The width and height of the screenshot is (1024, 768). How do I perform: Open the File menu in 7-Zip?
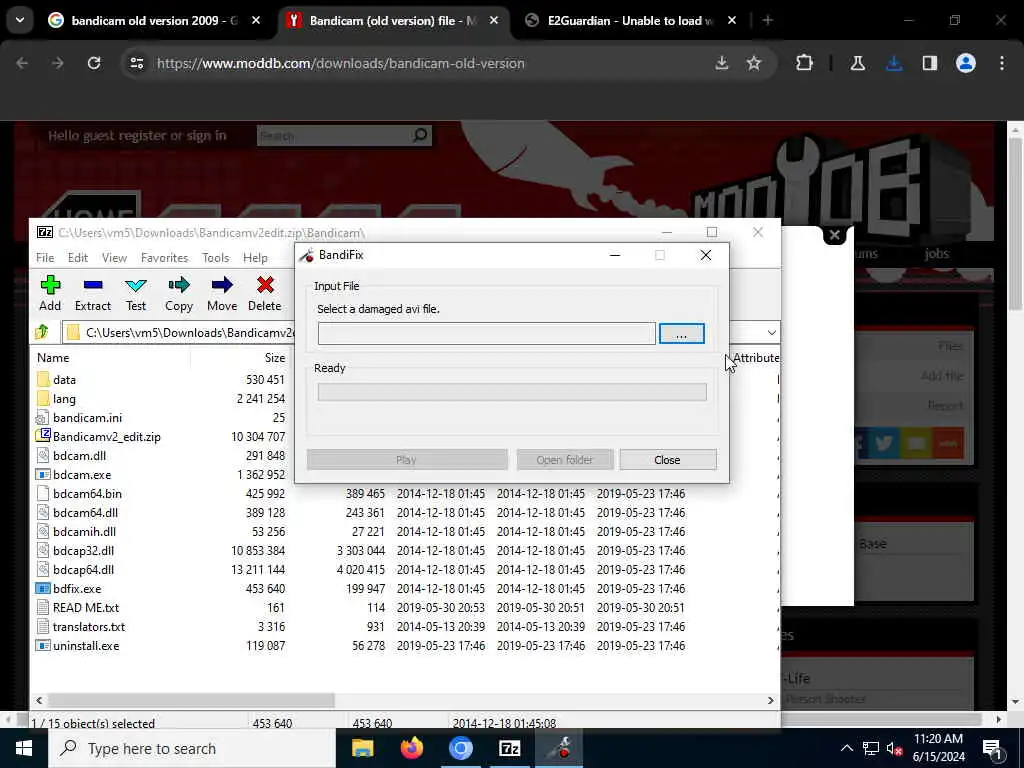pos(45,258)
